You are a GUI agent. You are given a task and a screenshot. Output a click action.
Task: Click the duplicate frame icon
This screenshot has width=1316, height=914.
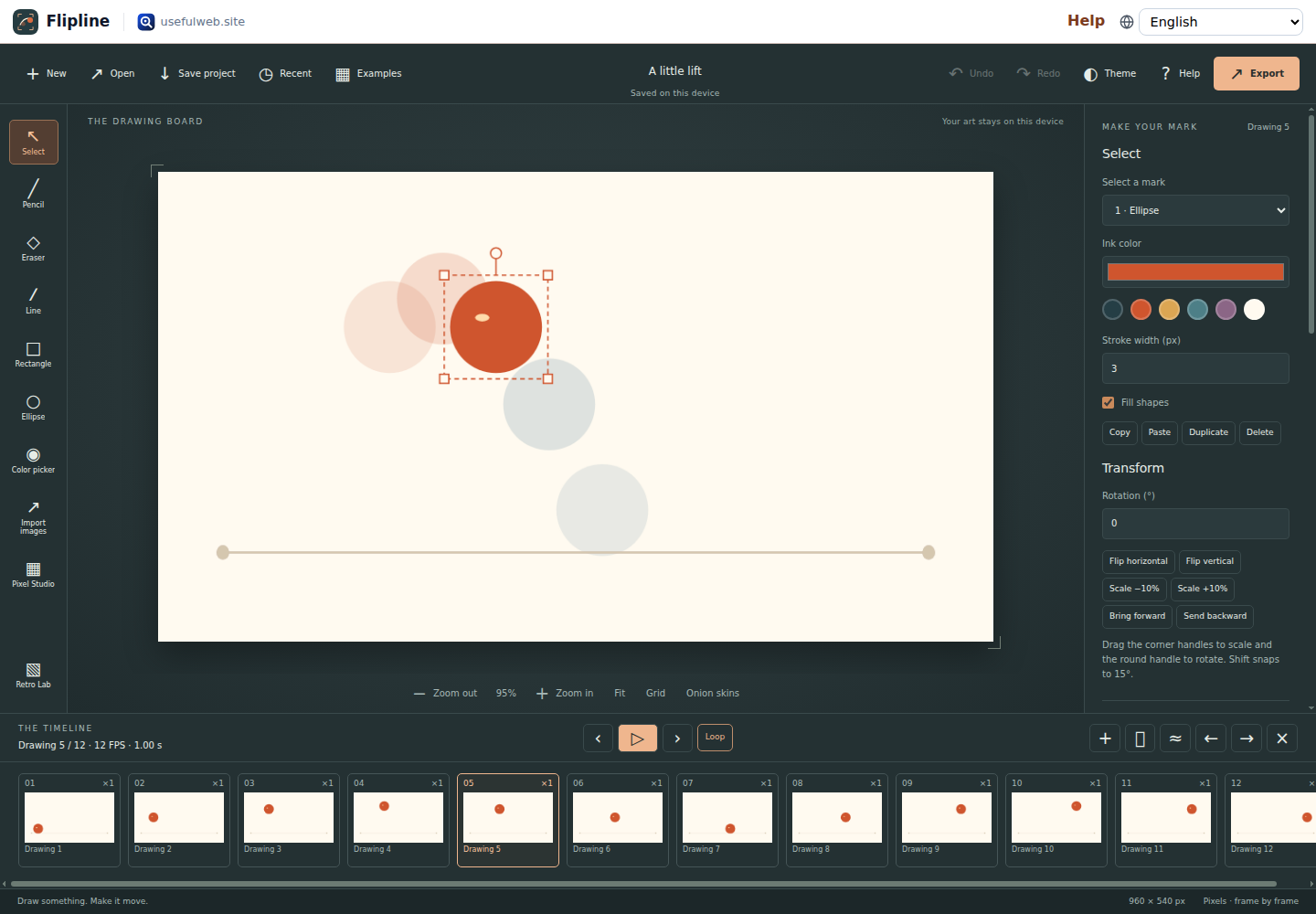click(1141, 739)
